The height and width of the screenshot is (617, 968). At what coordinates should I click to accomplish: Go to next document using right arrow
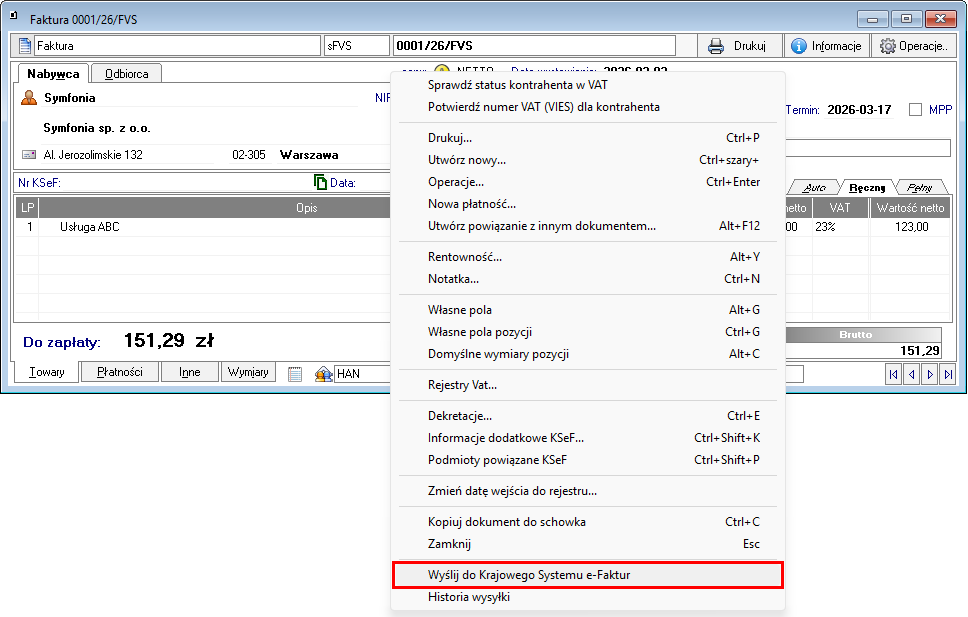coord(929,374)
